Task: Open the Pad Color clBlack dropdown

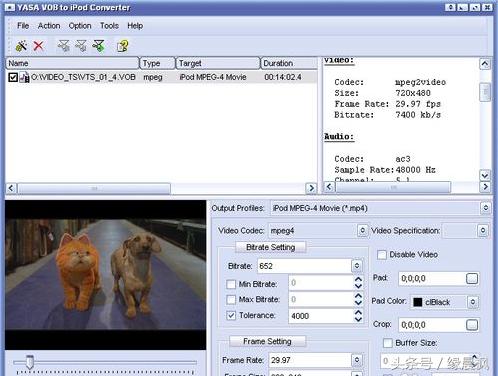Action: [473, 302]
